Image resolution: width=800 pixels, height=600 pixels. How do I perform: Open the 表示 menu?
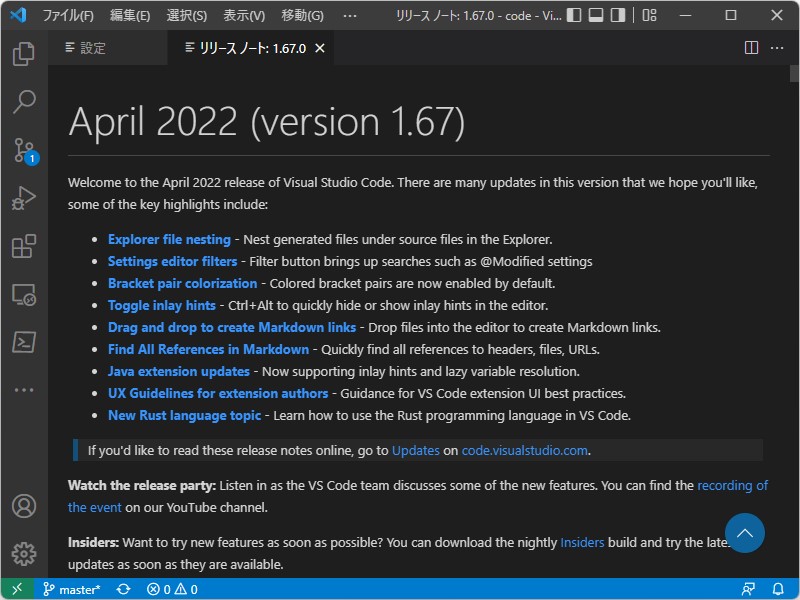[x=243, y=15]
